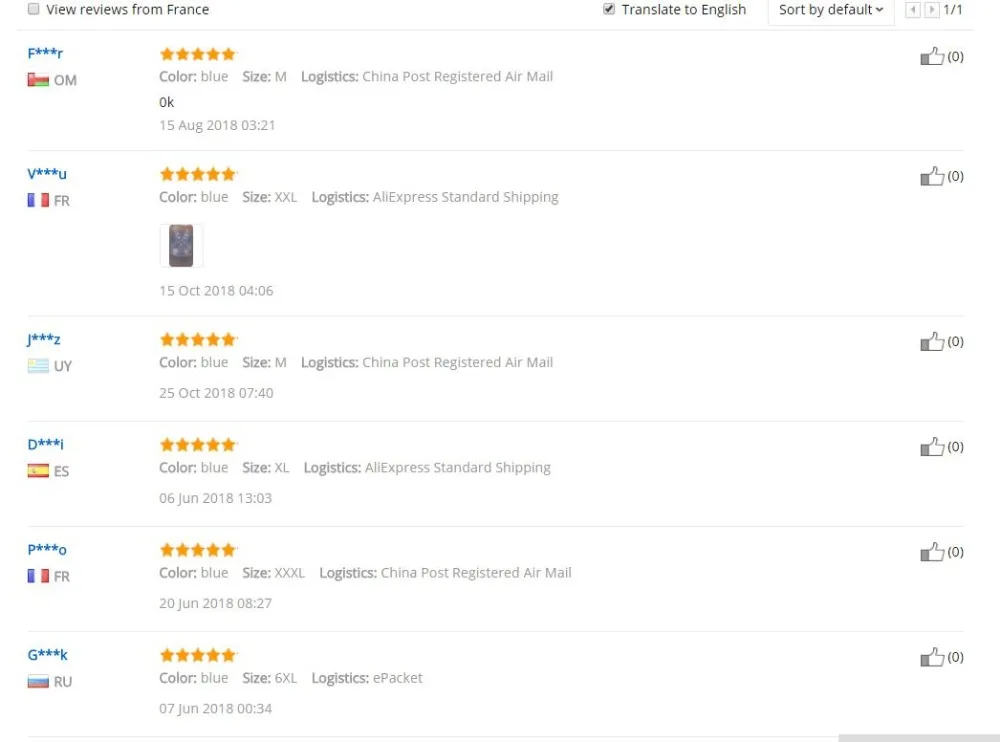Uncheck Translate to English
This screenshot has width=1000, height=742.
click(609, 9)
